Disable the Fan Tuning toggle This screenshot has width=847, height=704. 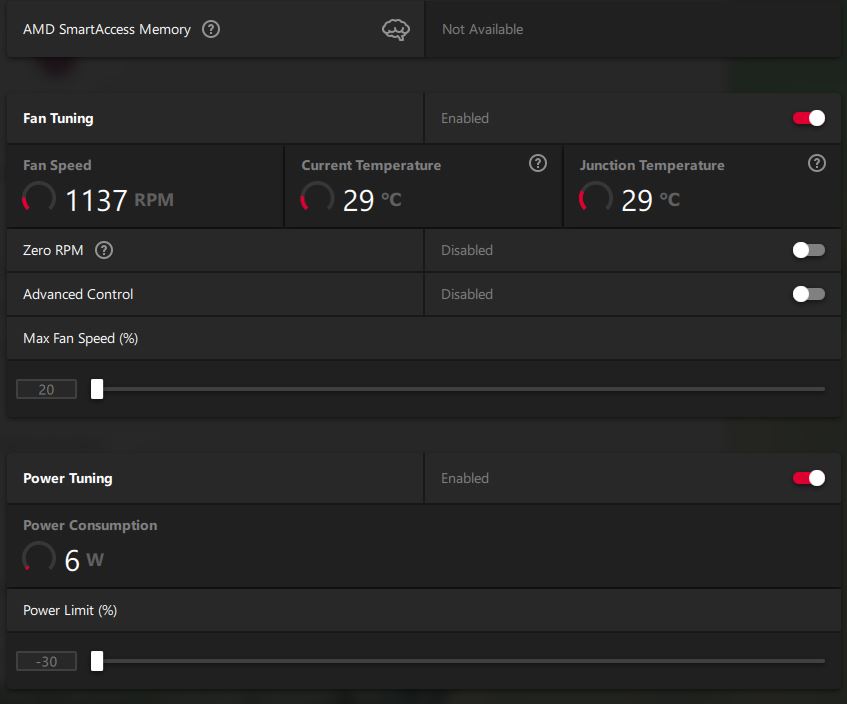tap(809, 118)
